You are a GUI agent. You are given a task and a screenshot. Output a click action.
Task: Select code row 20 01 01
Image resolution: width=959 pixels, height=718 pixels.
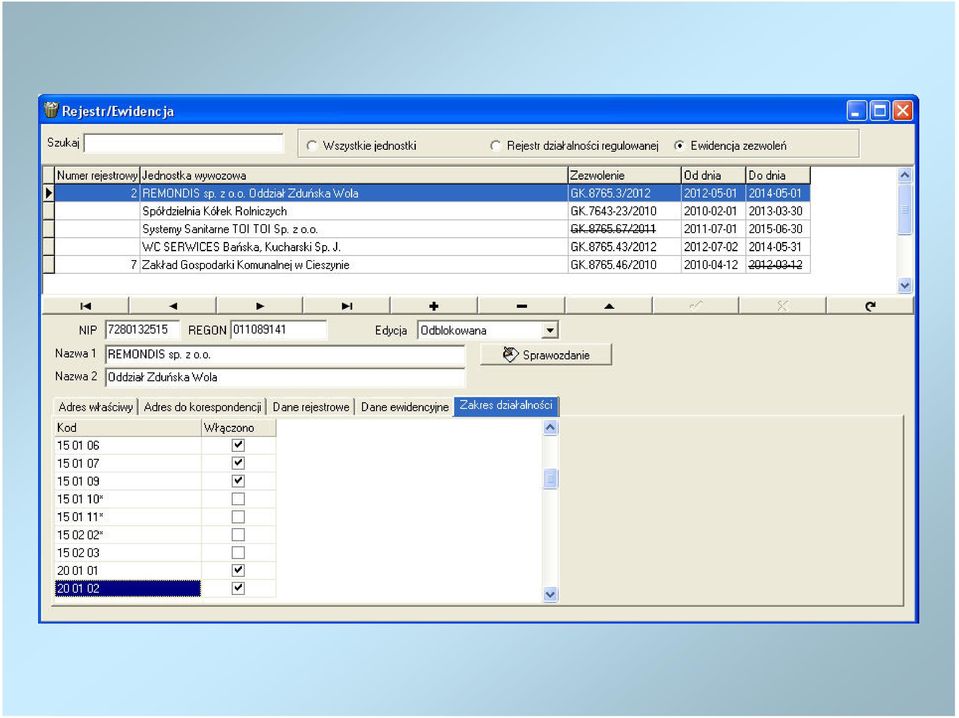pos(128,571)
